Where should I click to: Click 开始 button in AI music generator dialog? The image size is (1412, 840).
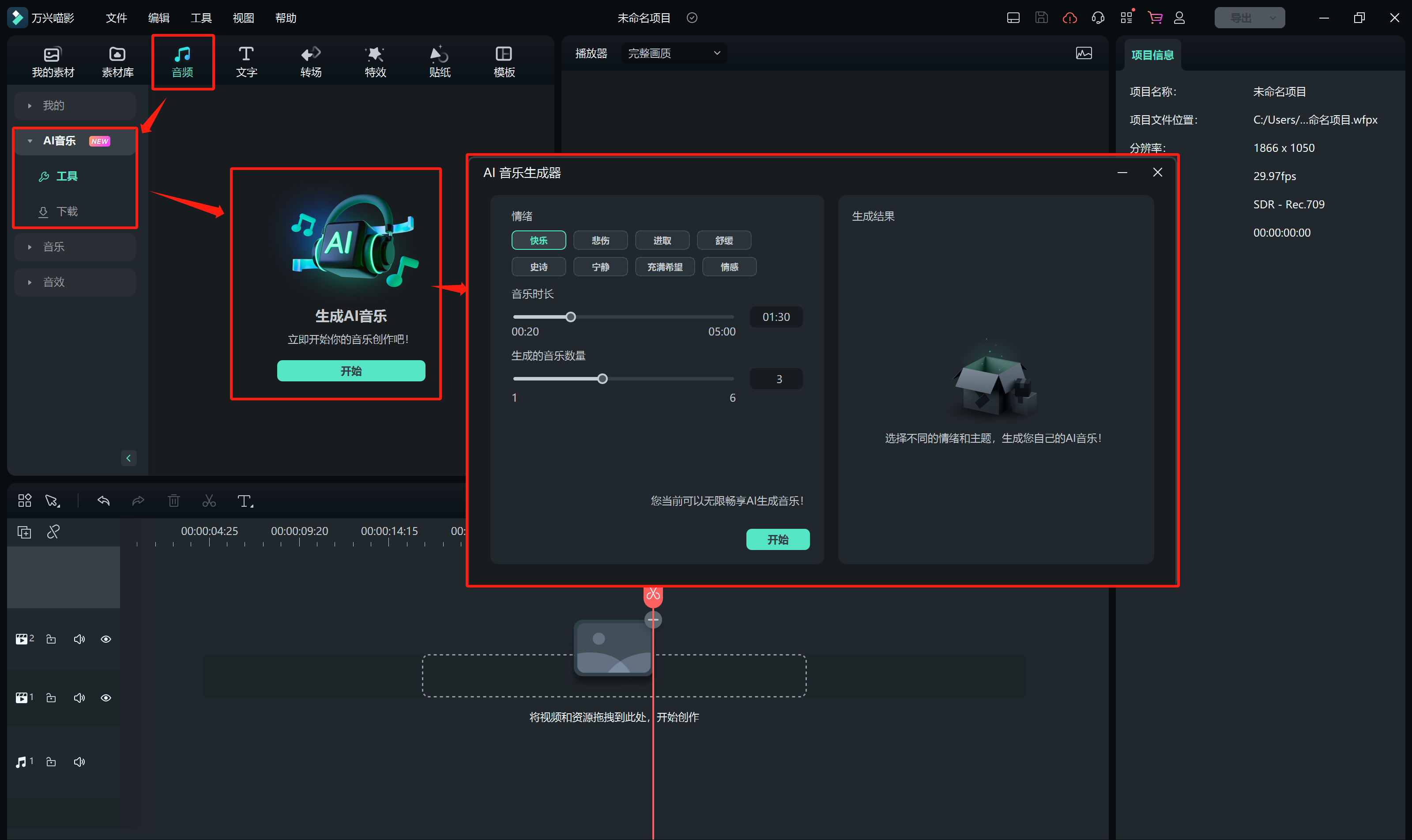point(778,539)
